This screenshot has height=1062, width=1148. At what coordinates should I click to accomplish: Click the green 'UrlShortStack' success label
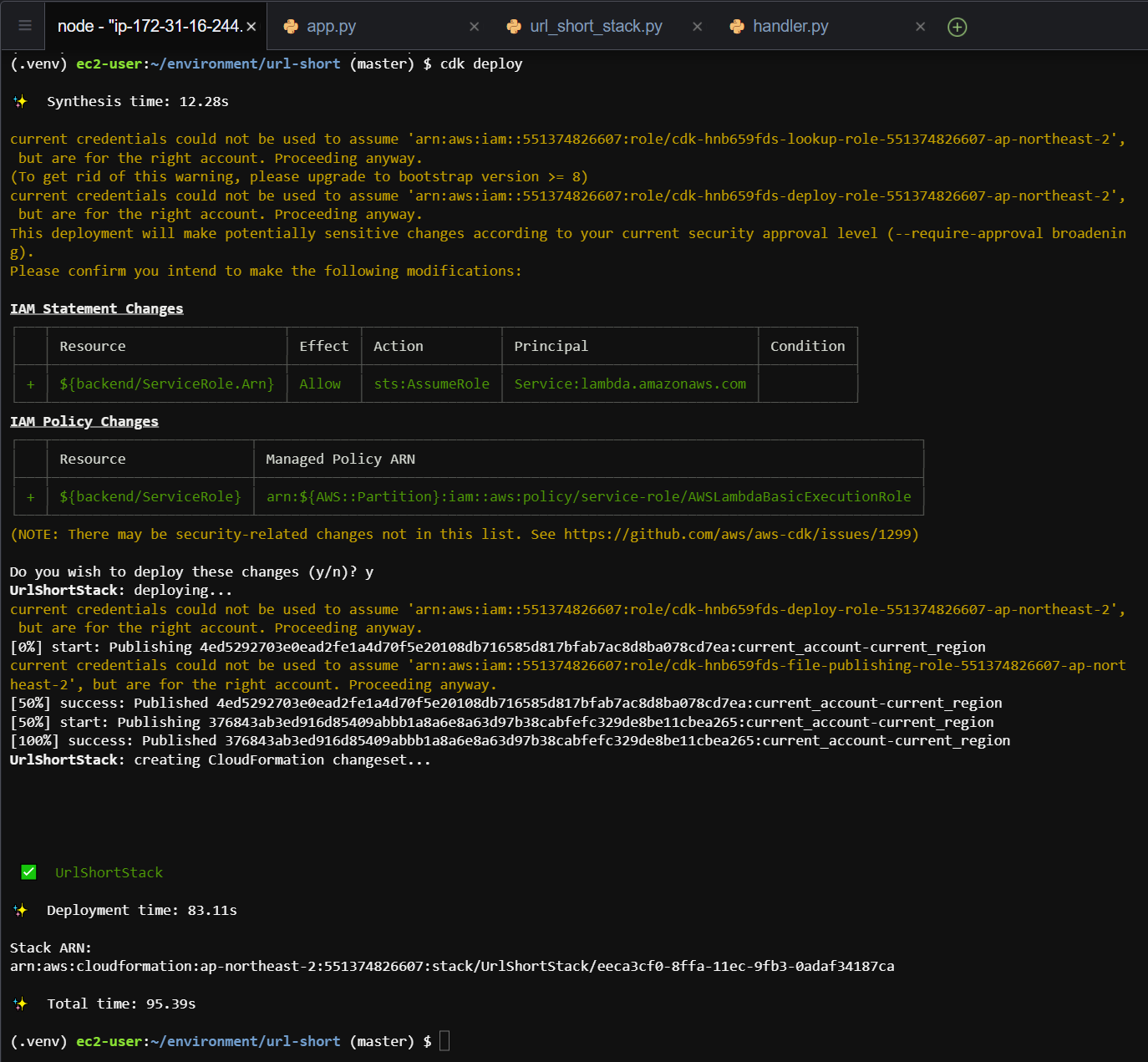[x=109, y=872]
